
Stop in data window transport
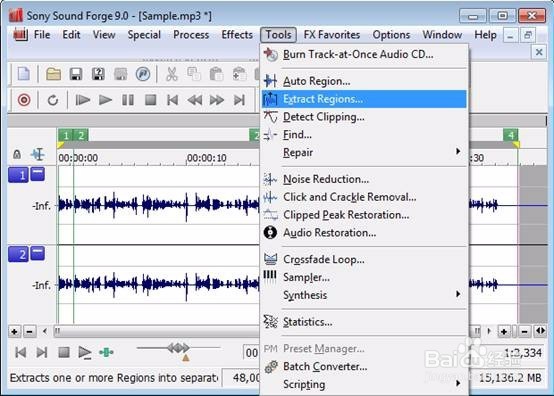tap(64, 352)
